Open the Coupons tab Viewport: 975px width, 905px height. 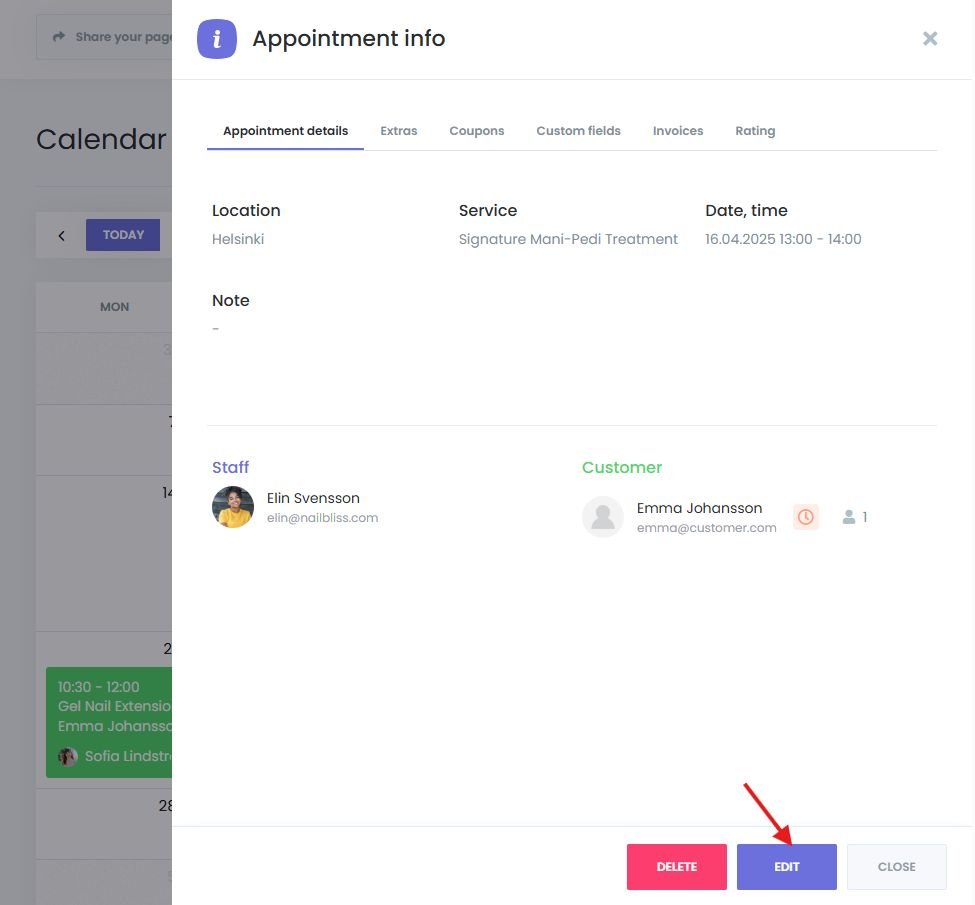[x=476, y=131]
